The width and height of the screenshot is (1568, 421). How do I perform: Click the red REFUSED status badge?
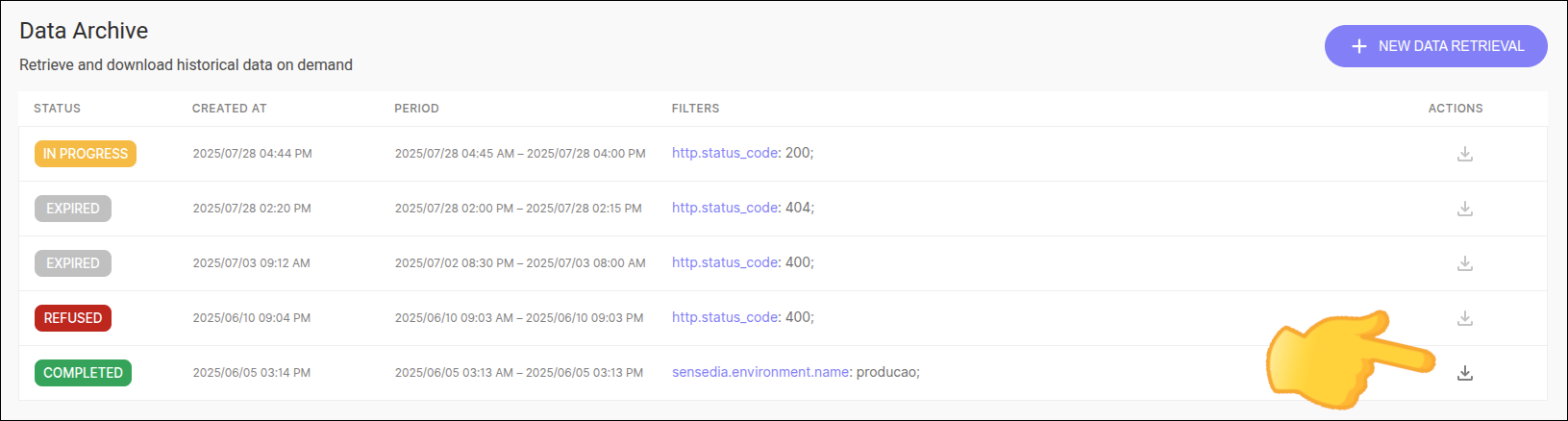(73, 318)
